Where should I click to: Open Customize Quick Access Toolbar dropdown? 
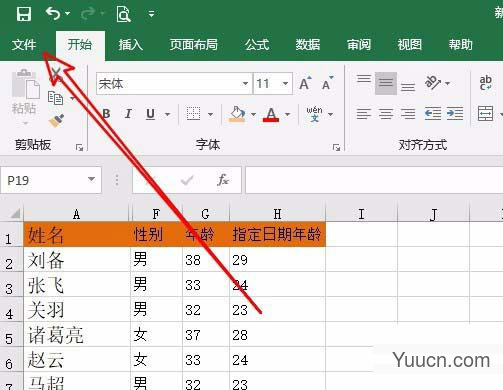point(151,14)
